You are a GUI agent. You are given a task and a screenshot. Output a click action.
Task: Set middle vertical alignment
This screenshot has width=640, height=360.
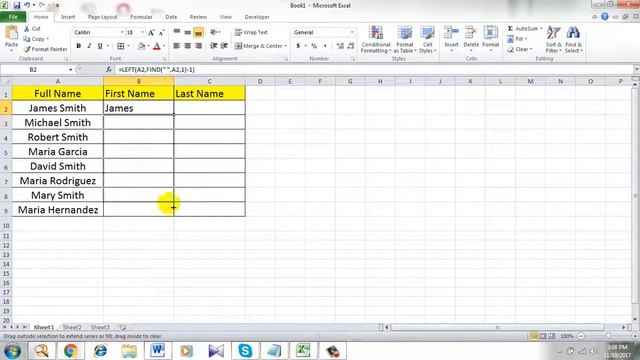[x=187, y=32]
